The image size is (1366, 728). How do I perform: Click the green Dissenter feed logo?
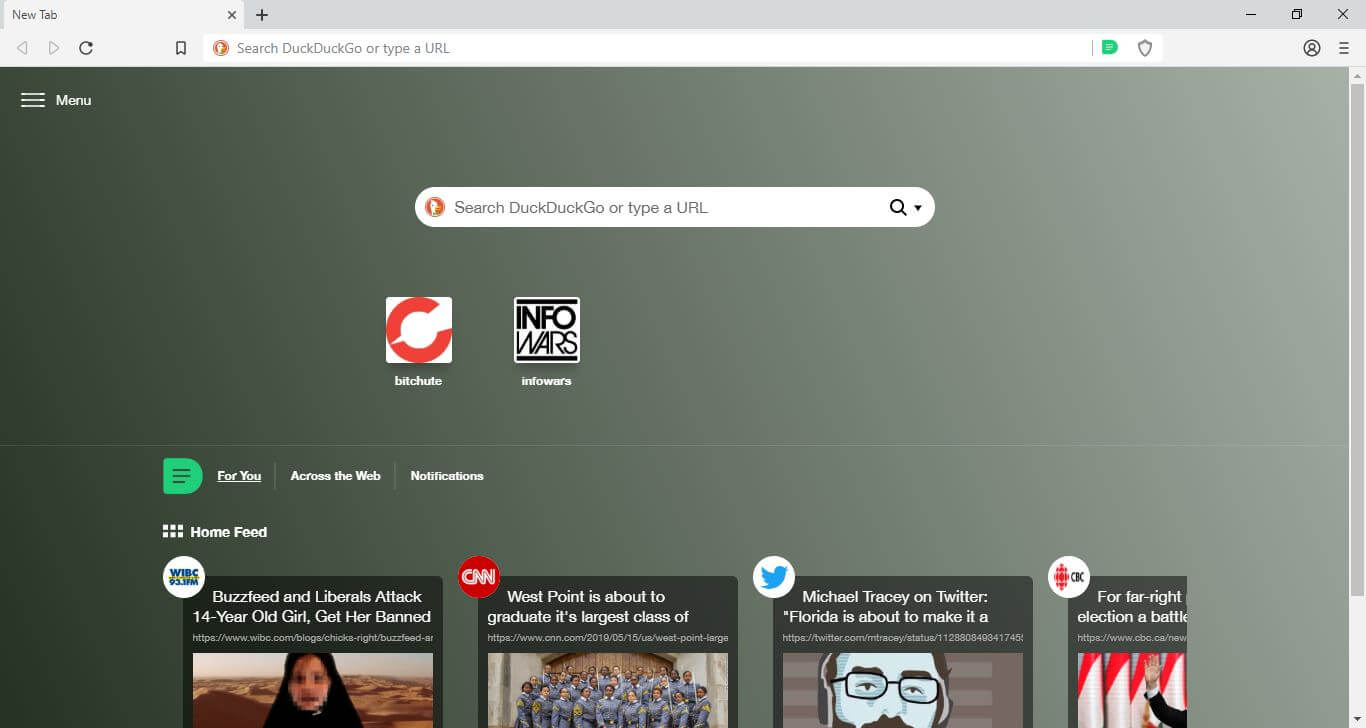182,476
